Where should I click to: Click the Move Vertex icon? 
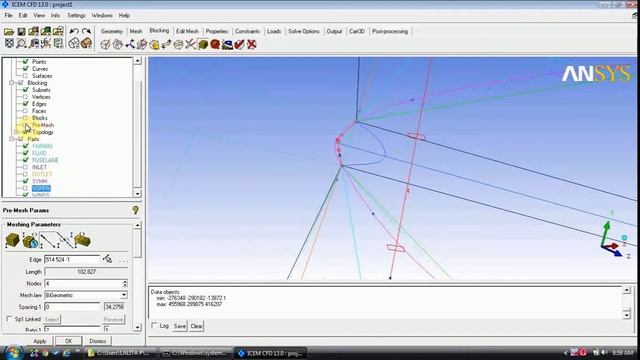(x=166, y=44)
